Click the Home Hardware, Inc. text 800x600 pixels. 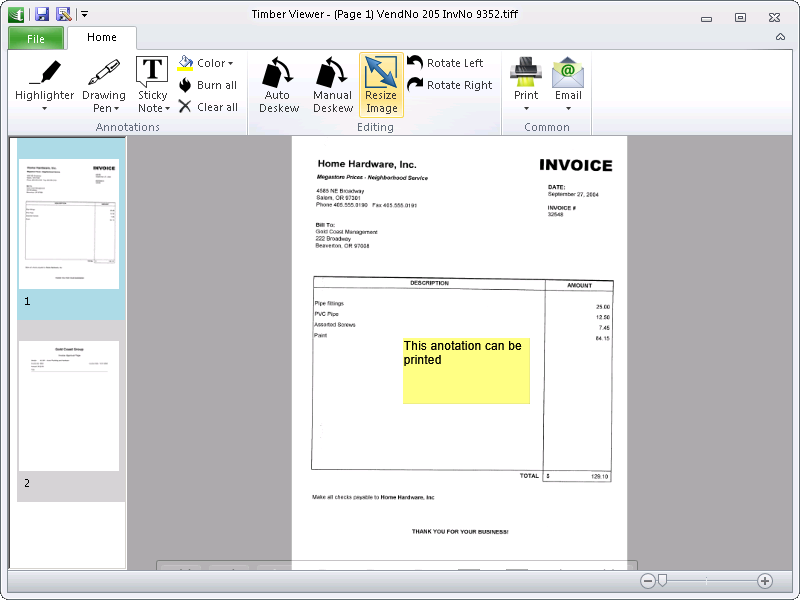tap(367, 164)
